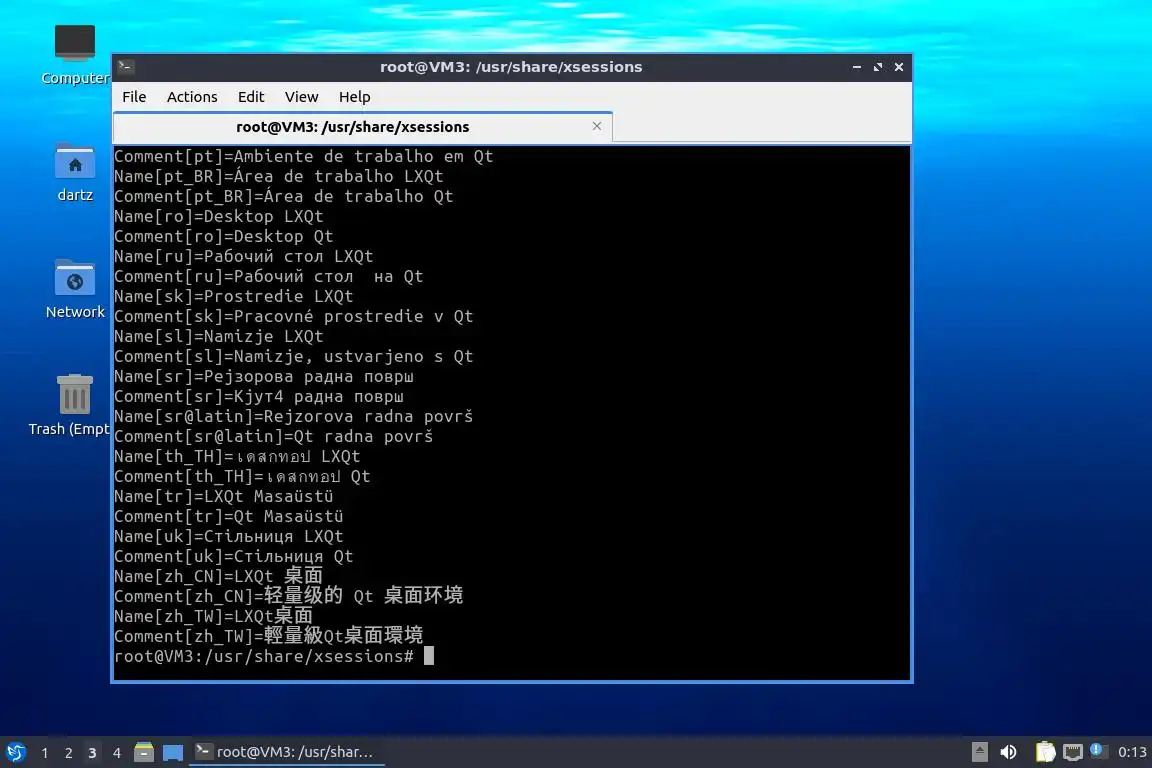Click the line 'Name[sk]=Prostredie LXQt'
1152x768 pixels.
234,296
